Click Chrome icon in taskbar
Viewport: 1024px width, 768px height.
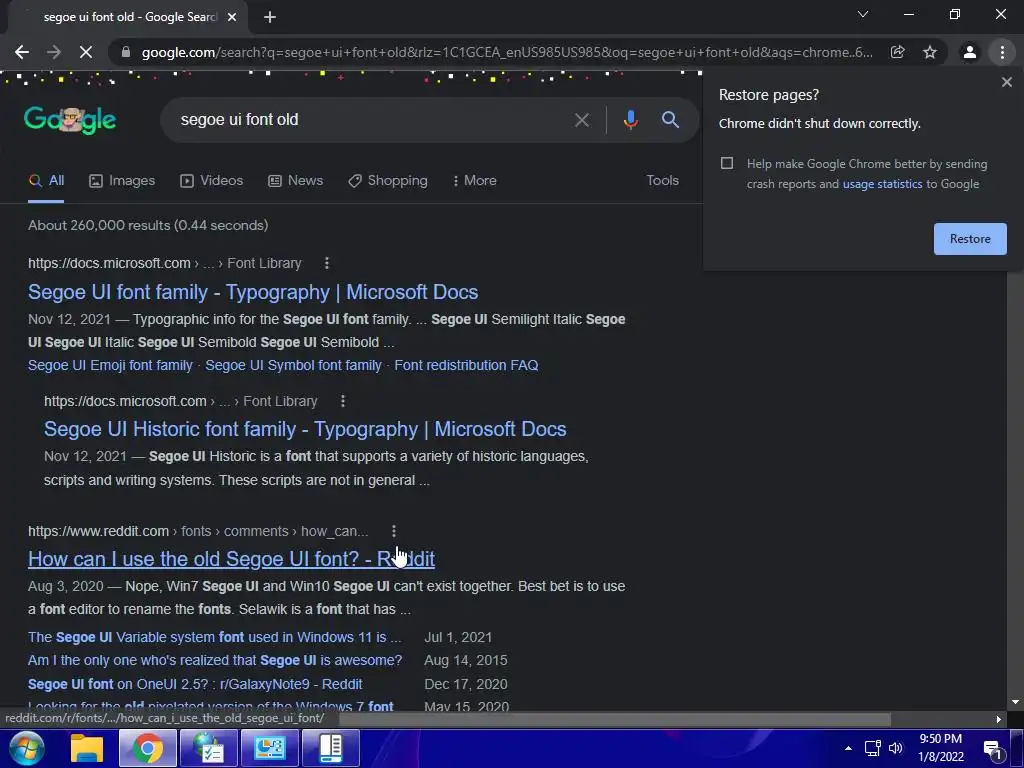click(148, 748)
